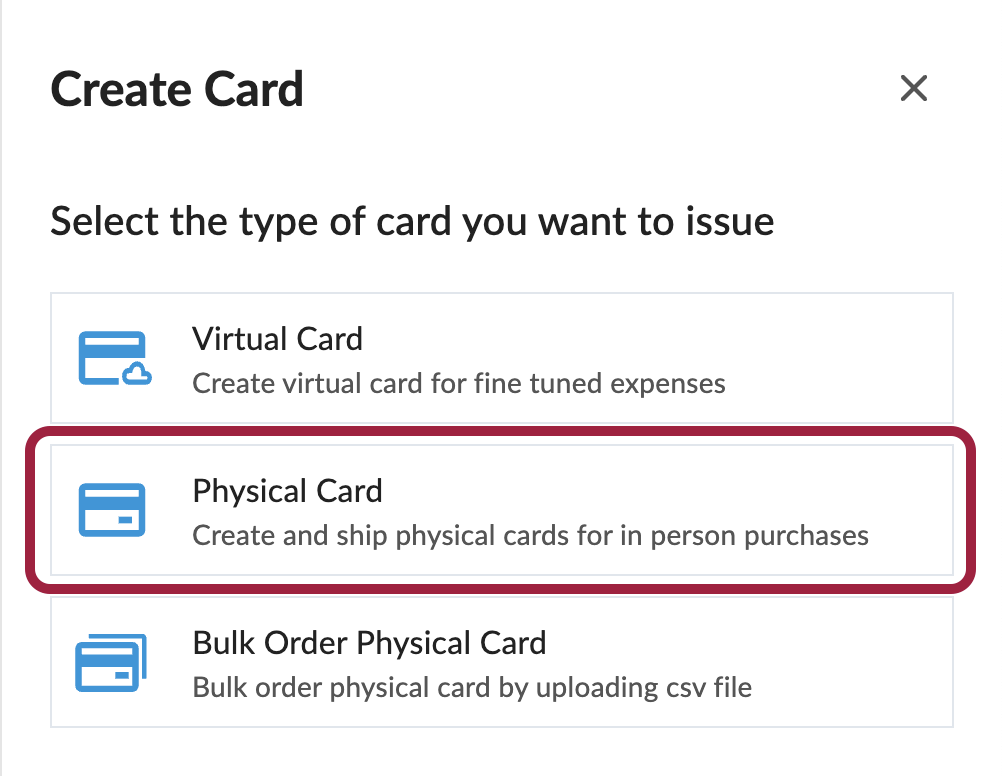Screen dimensions: 1002x776
Task: Click the Create Card dialog title
Action: tap(176, 89)
